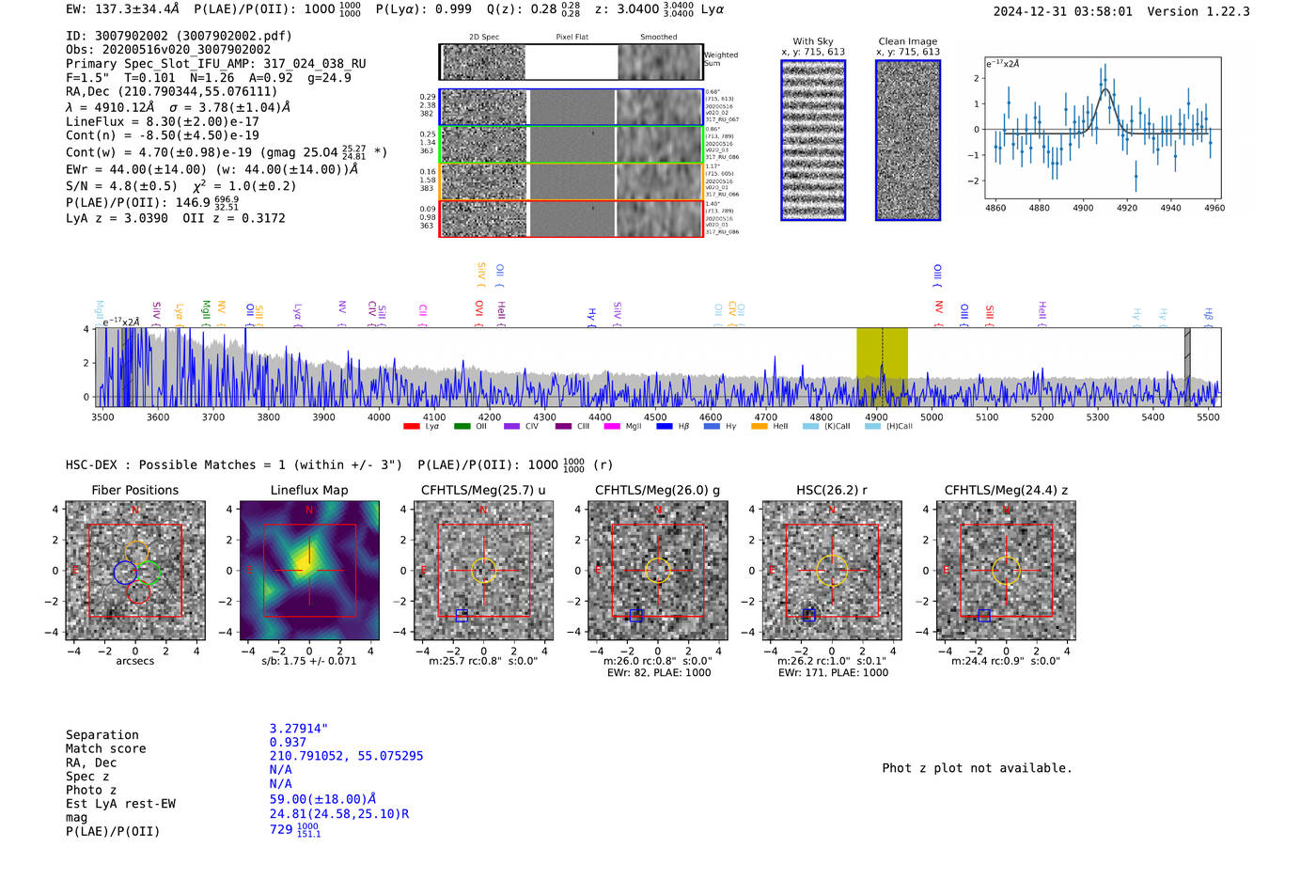This screenshot has width=1316, height=896.
Task: Click the match score value 0.937
Action: point(288,743)
